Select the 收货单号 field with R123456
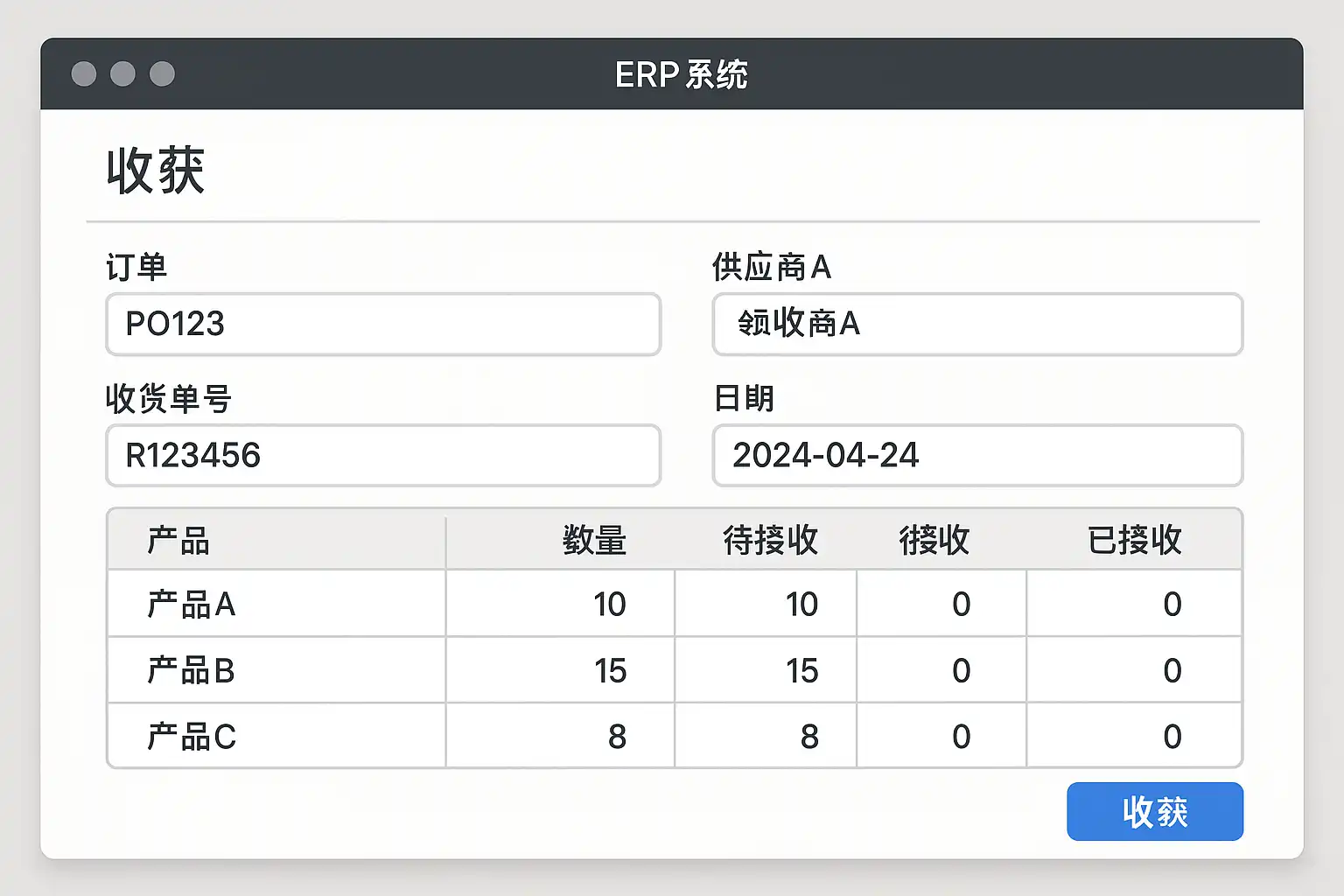This screenshot has width=1344, height=896. [x=382, y=456]
